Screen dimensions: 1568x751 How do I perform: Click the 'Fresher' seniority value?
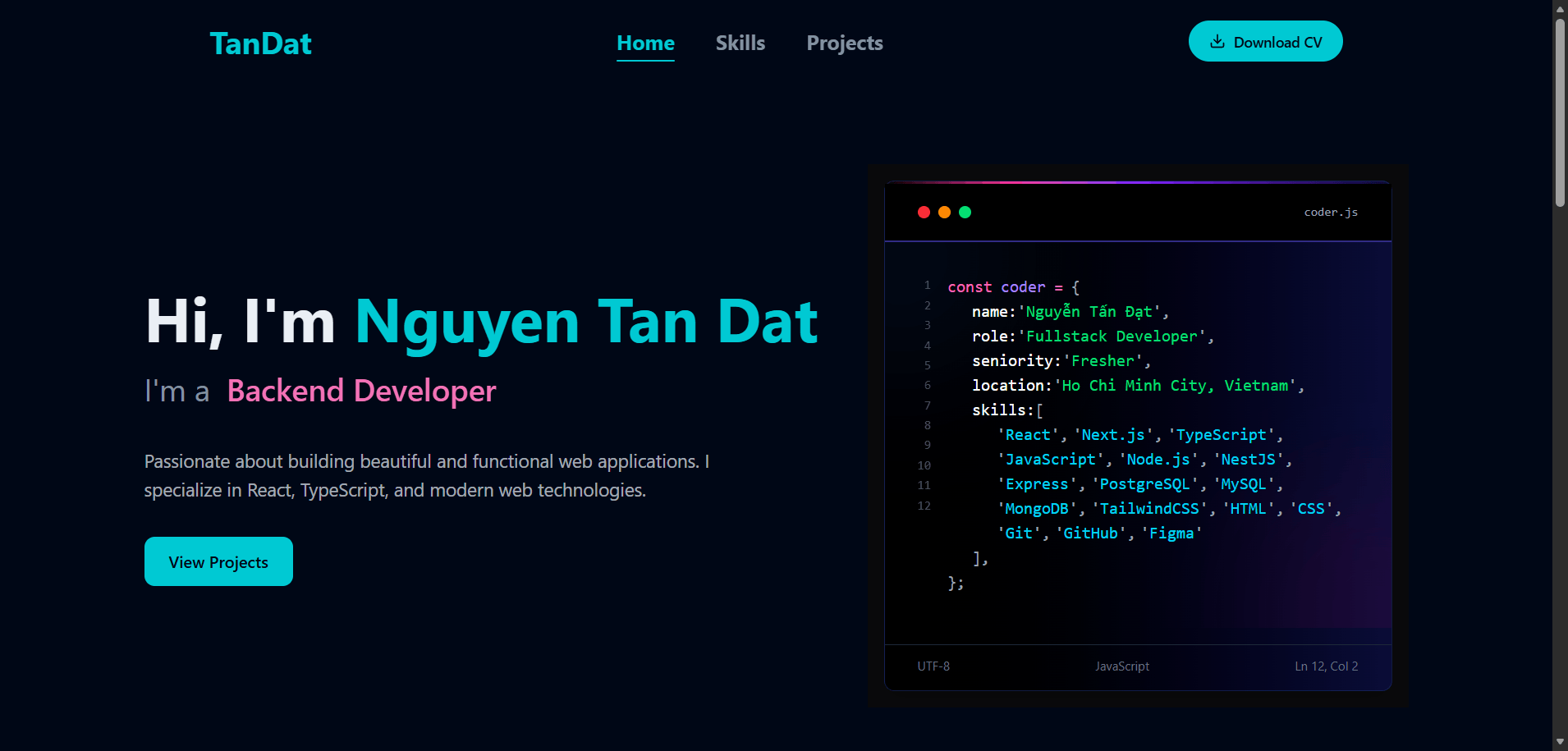pos(1102,361)
